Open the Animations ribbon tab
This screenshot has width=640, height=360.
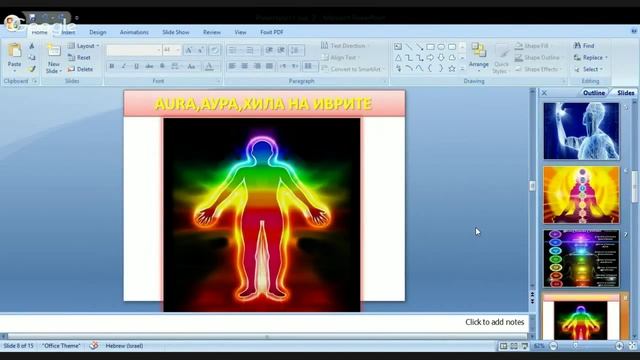134,32
